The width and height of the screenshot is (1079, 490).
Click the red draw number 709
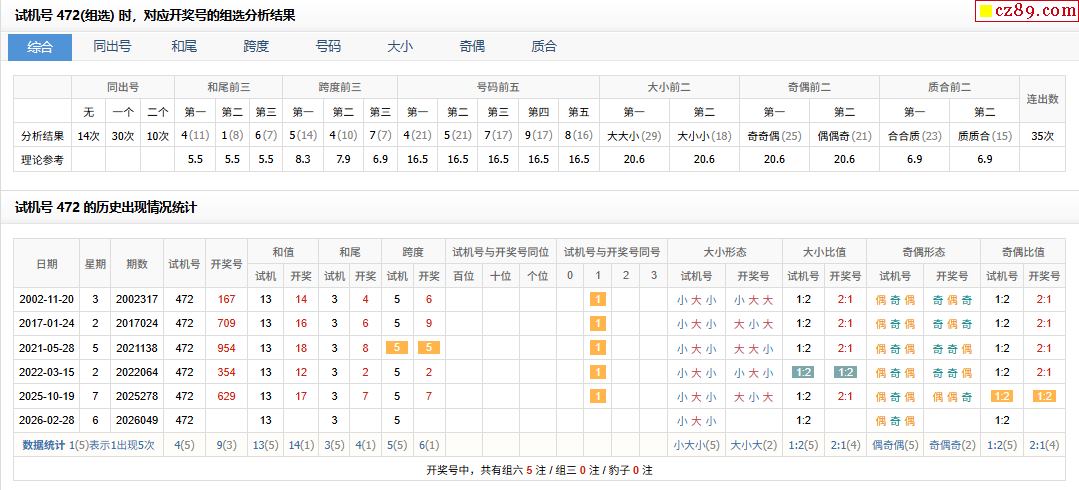click(226, 323)
